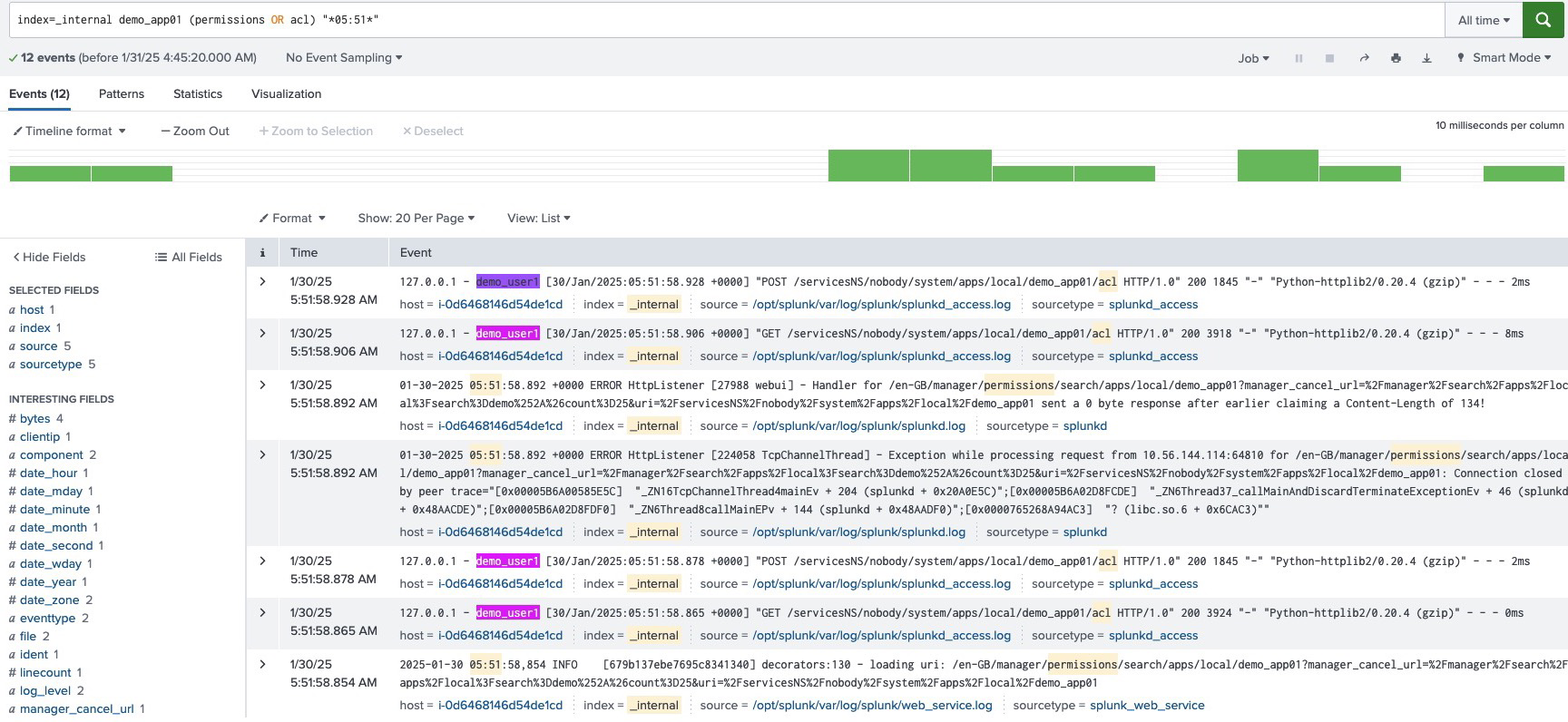Viewport: 1568px width, 722px height.
Task: Pause the search job
Action: tap(1298, 58)
